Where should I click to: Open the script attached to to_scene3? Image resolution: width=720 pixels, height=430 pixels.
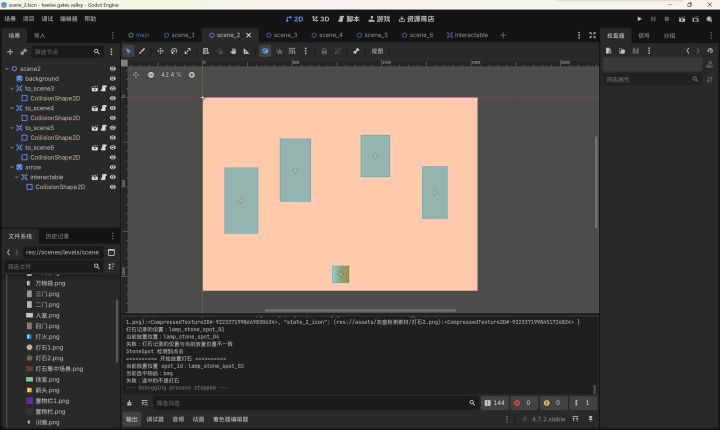104,88
